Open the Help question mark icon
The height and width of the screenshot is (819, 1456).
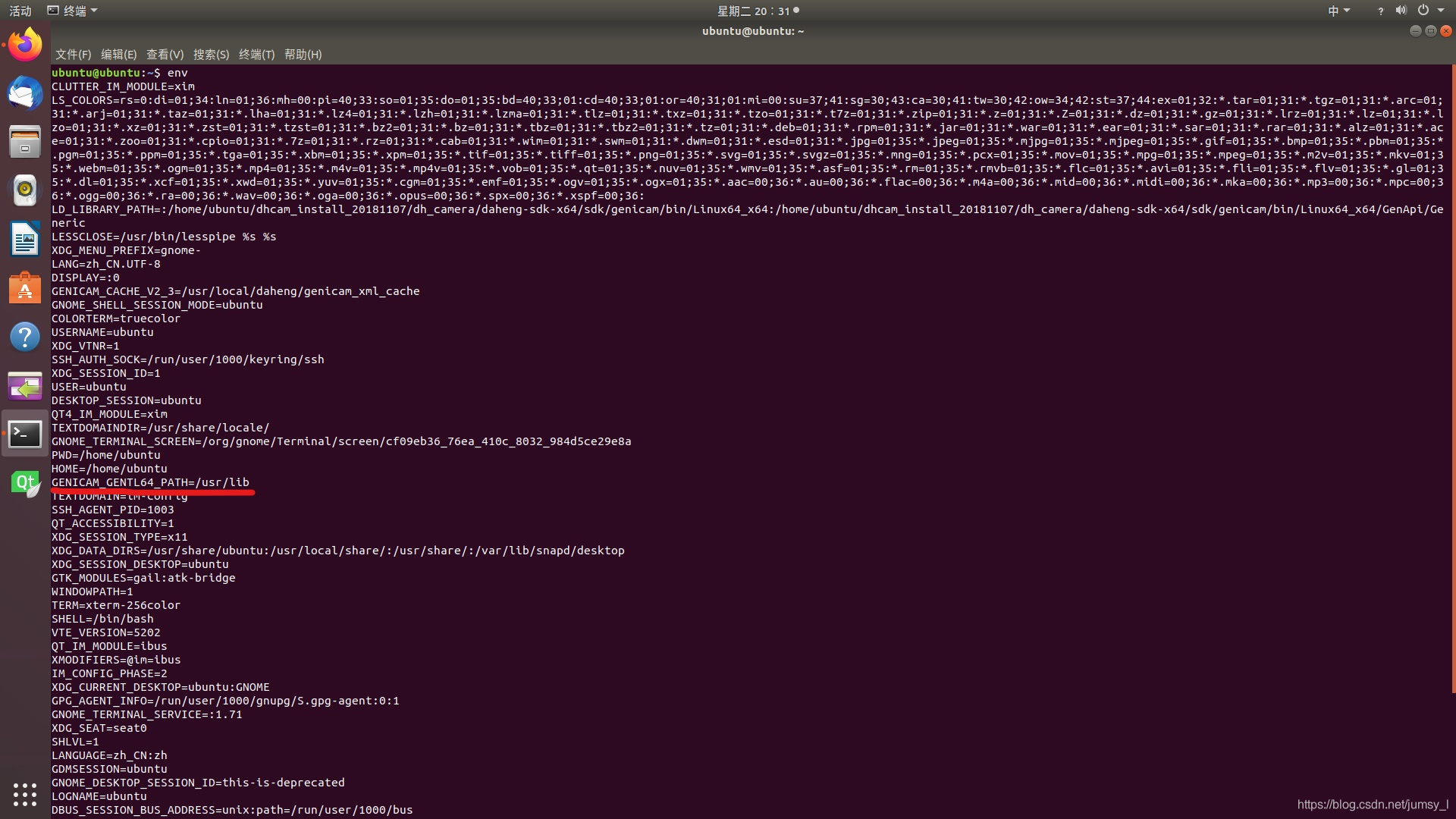[25, 337]
